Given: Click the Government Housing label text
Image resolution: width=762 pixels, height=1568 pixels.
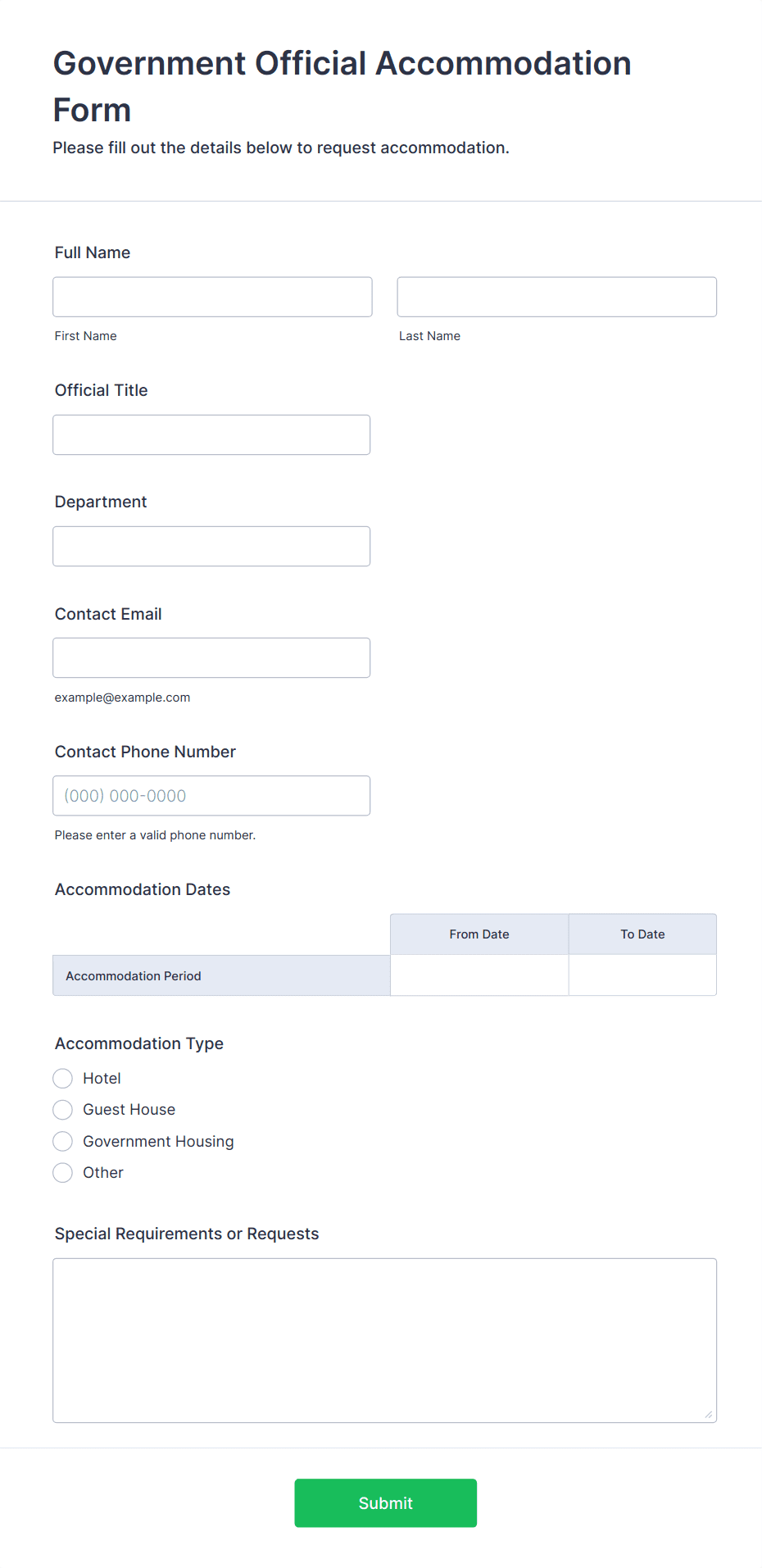Looking at the screenshot, I should (x=158, y=1142).
